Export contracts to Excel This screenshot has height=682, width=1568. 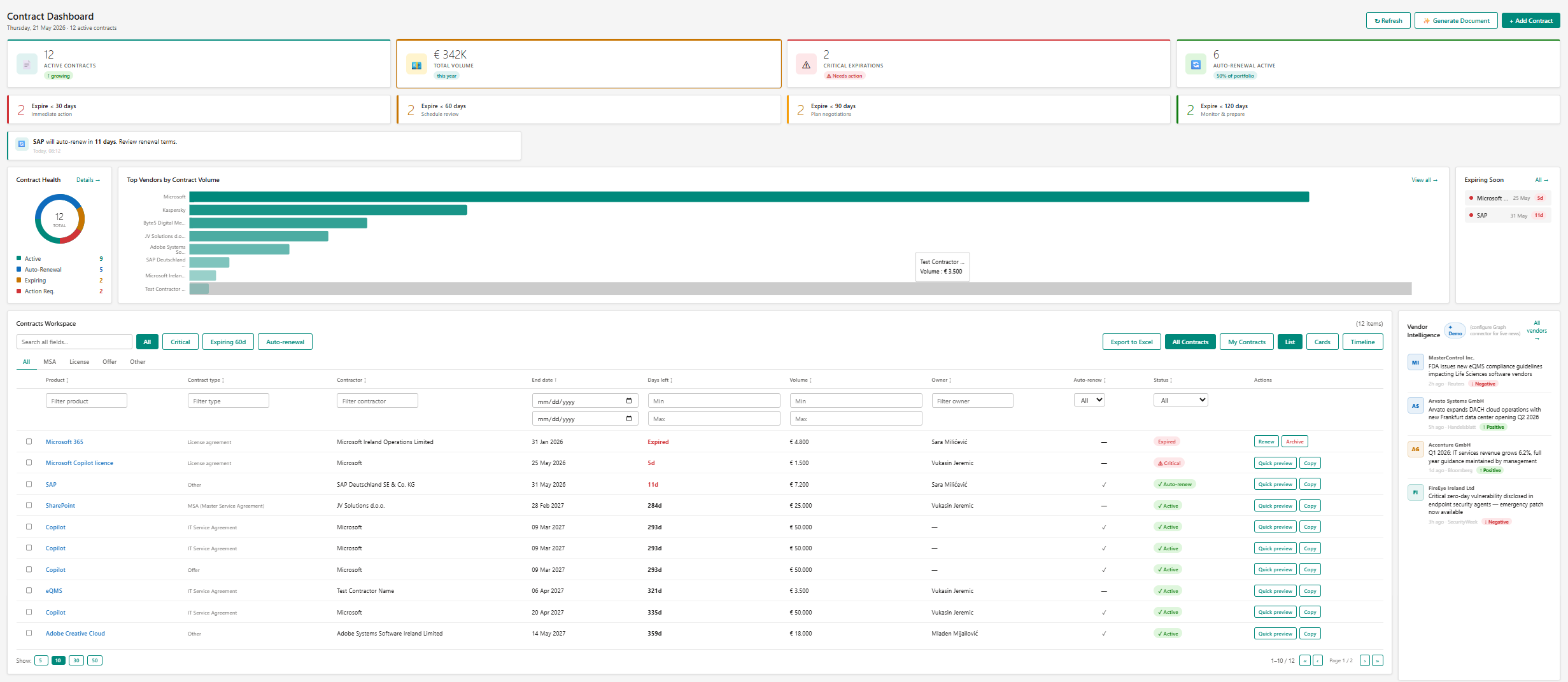pos(1131,342)
